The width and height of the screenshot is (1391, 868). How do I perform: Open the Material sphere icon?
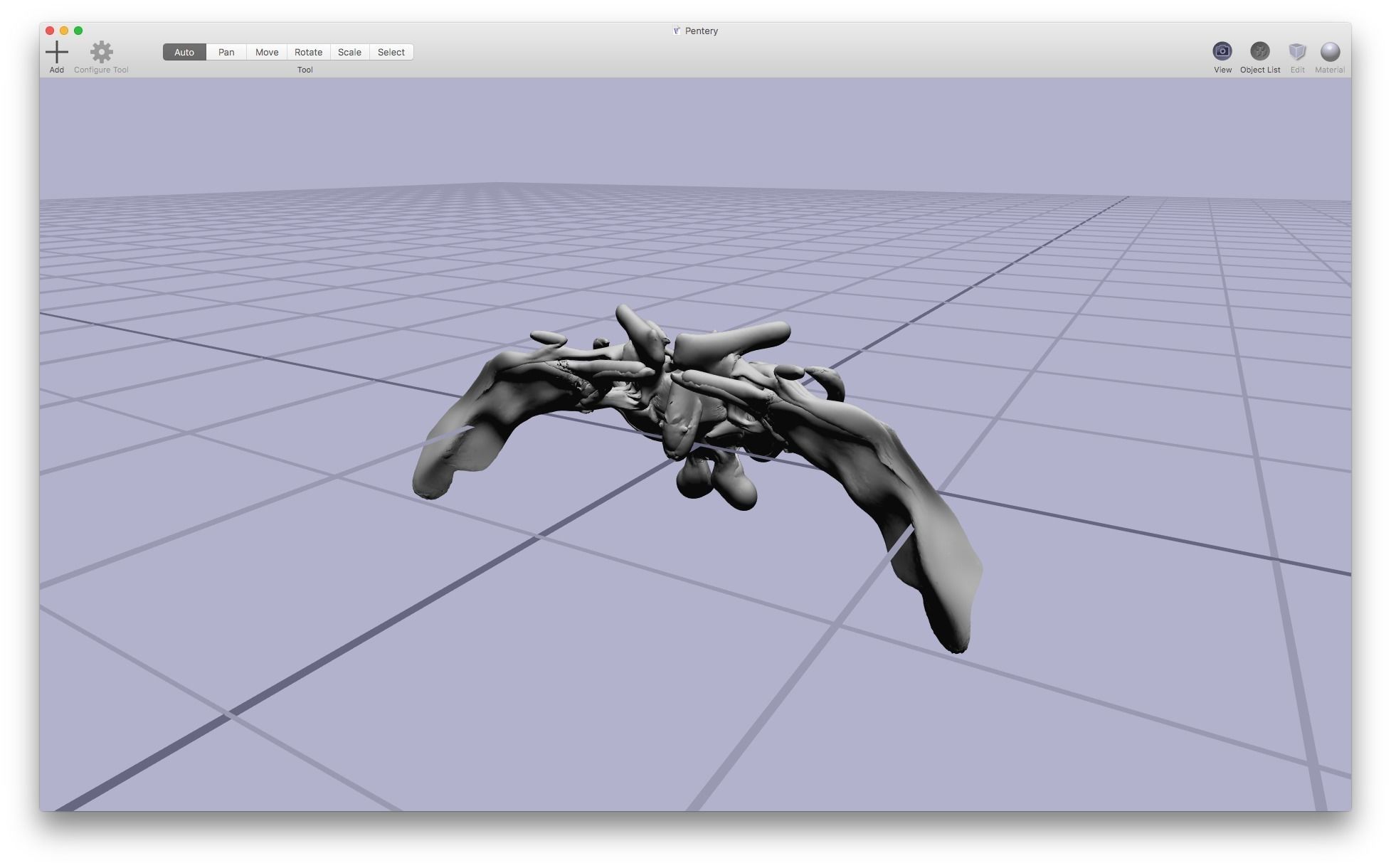pos(1330,51)
